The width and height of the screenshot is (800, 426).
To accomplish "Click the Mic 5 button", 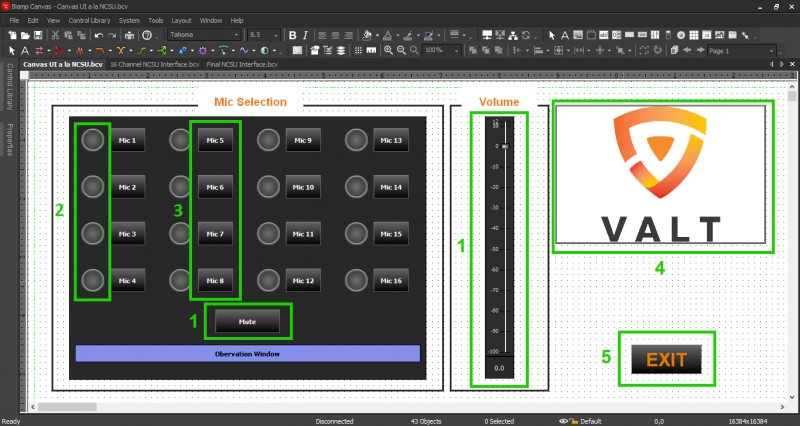I will click(x=215, y=140).
